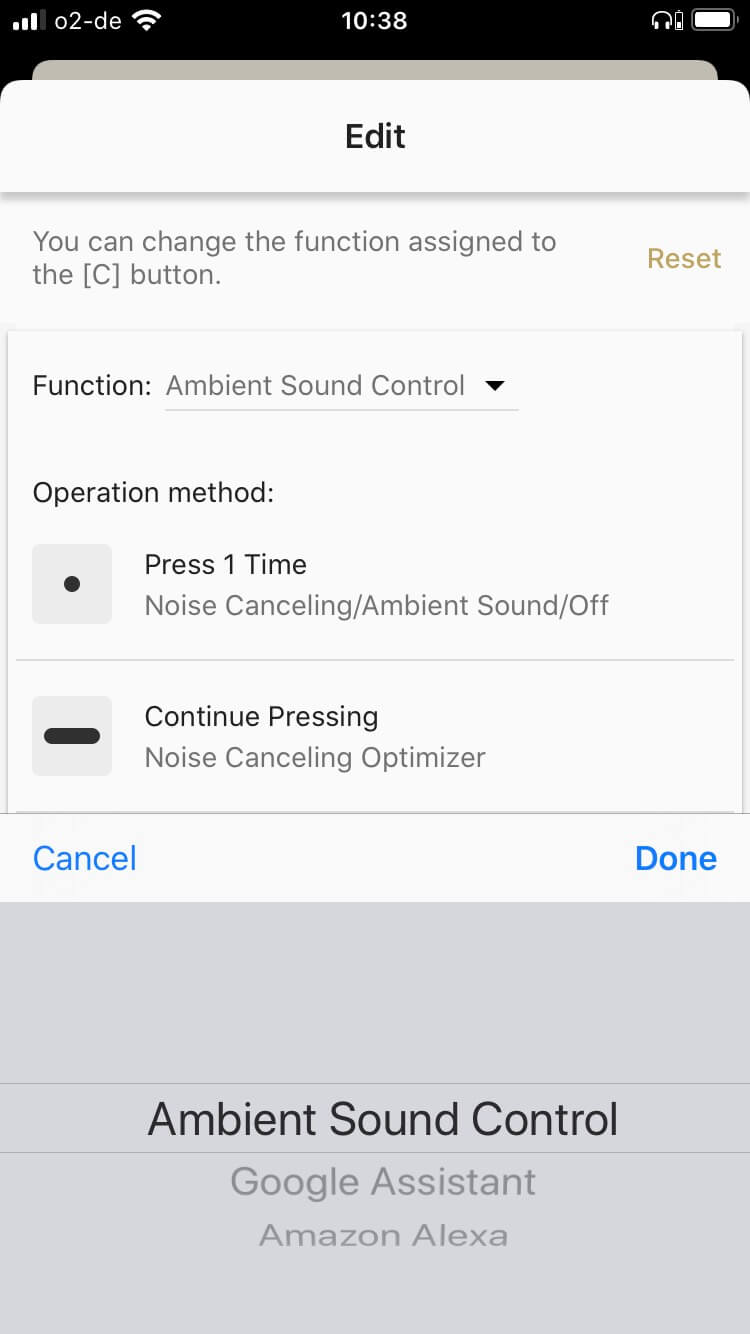Reset the [C] button assignment
The height and width of the screenshot is (1334, 750).
click(x=684, y=259)
